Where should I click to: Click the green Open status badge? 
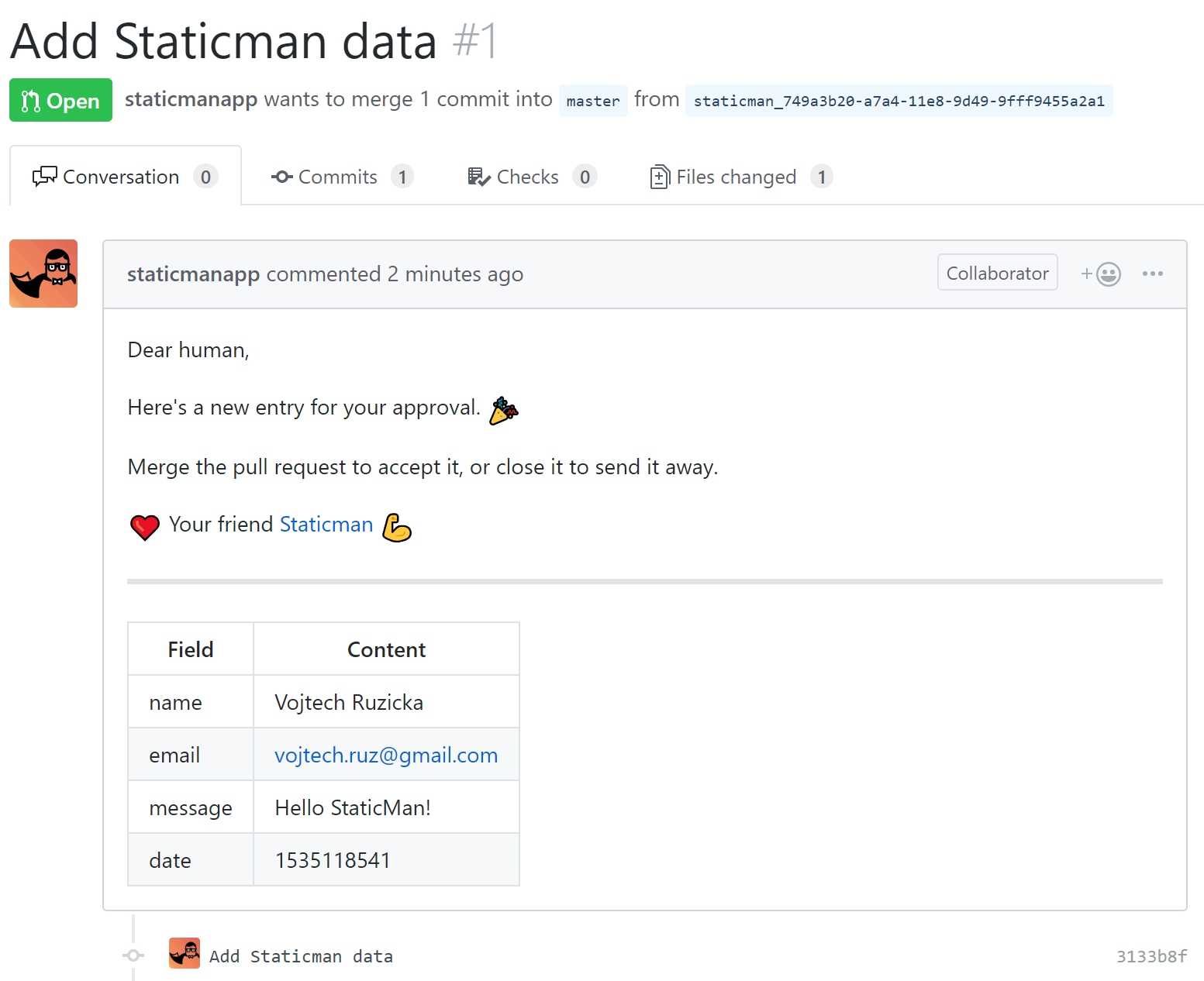(x=60, y=101)
